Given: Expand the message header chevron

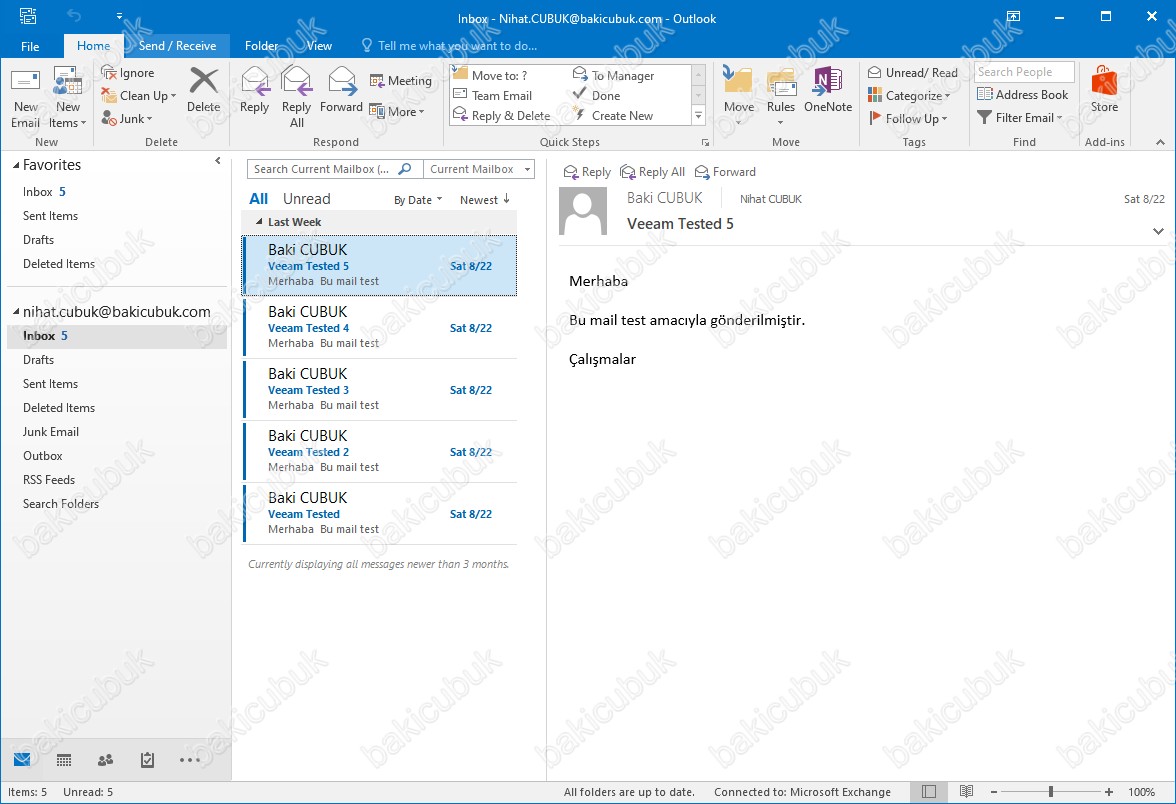Looking at the screenshot, I should [x=1158, y=231].
